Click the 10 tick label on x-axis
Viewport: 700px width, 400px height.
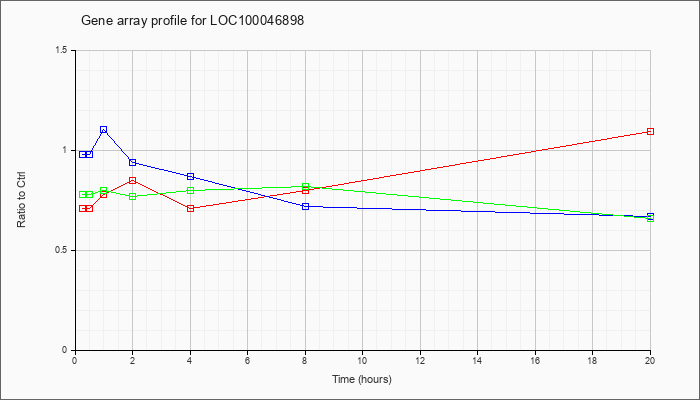[362, 360]
